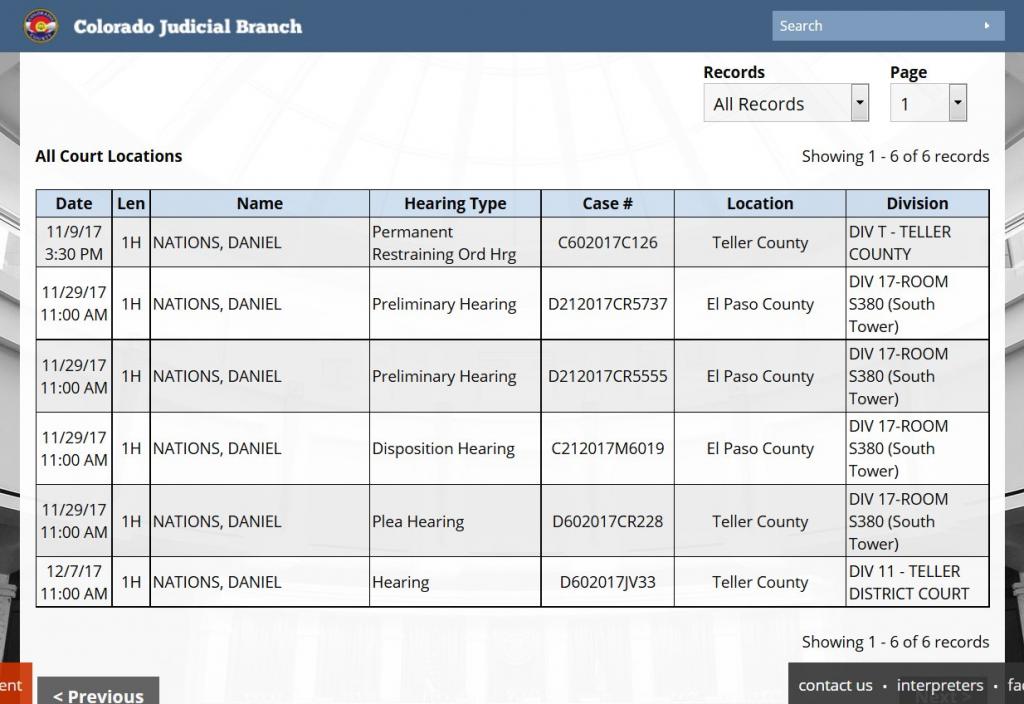Sort by the Date column header
Screen dimensions: 1024x704
[x=74, y=203]
